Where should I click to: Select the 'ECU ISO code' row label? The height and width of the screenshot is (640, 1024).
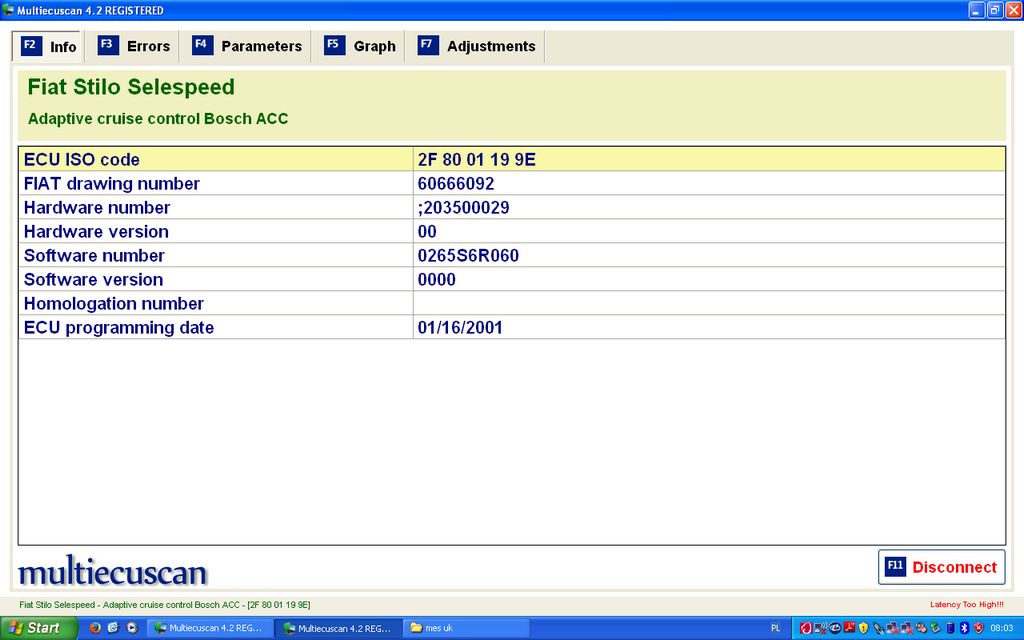[82, 159]
